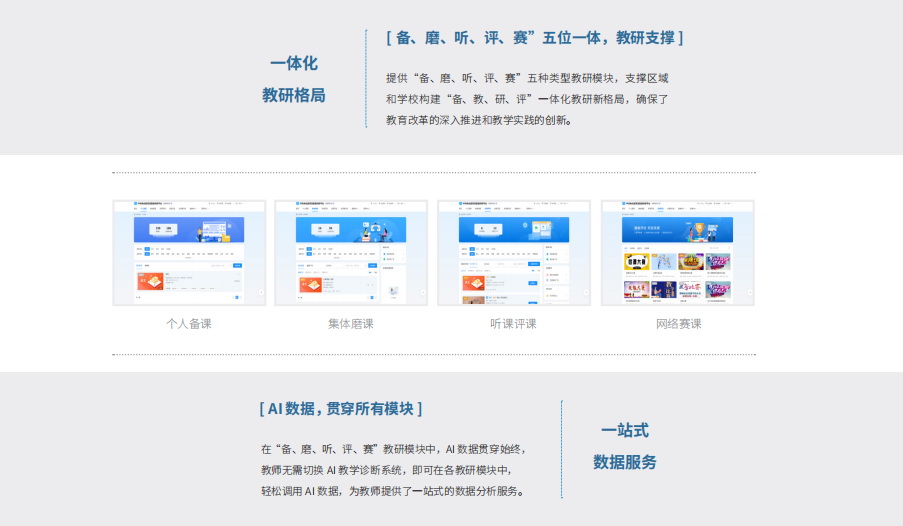This screenshot has height=526, width=903.
Task: Open the 个人备课 screenshot thumbnail
Action: tap(189, 252)
